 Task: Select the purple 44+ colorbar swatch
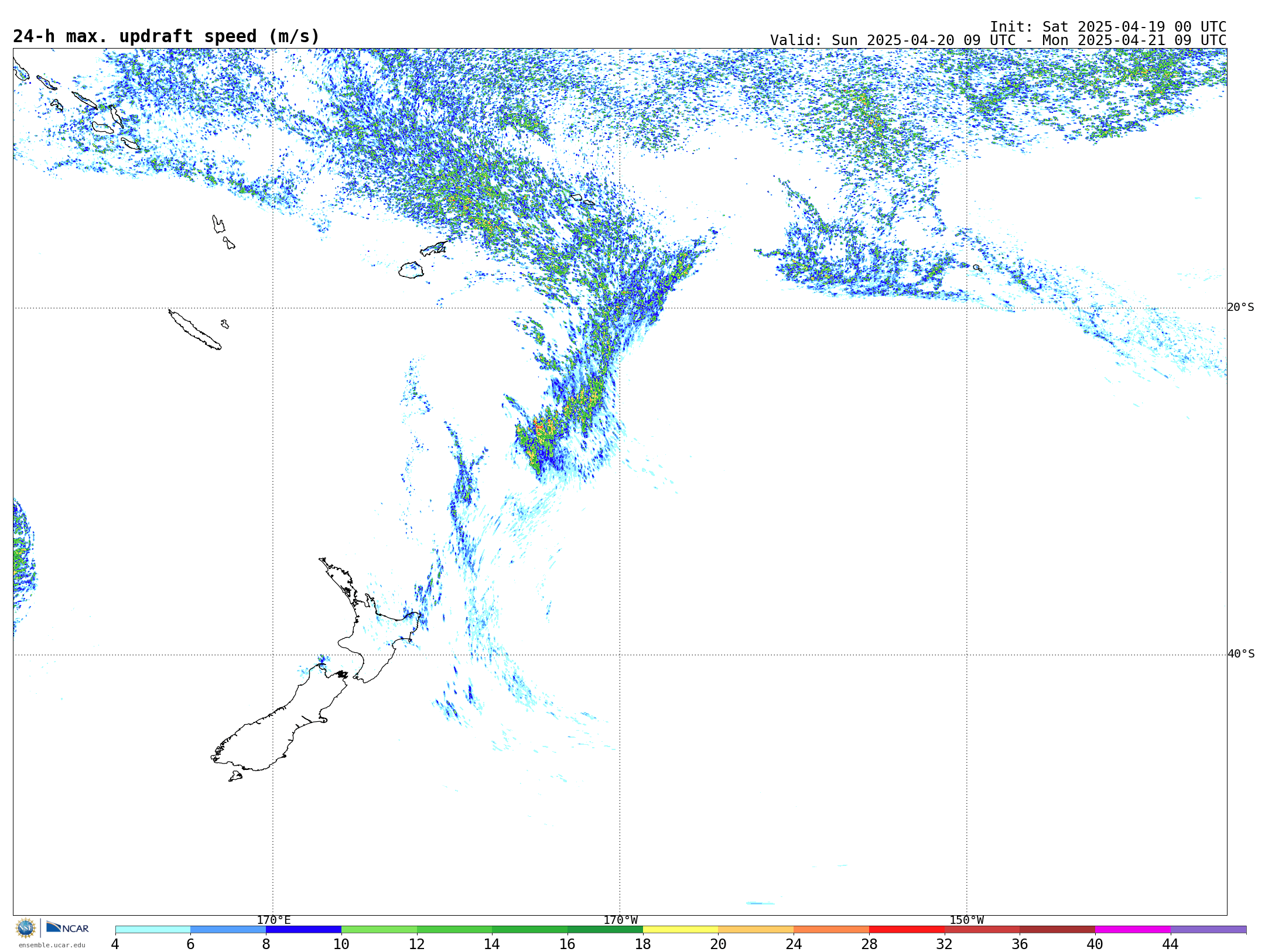pos(1209,930)
